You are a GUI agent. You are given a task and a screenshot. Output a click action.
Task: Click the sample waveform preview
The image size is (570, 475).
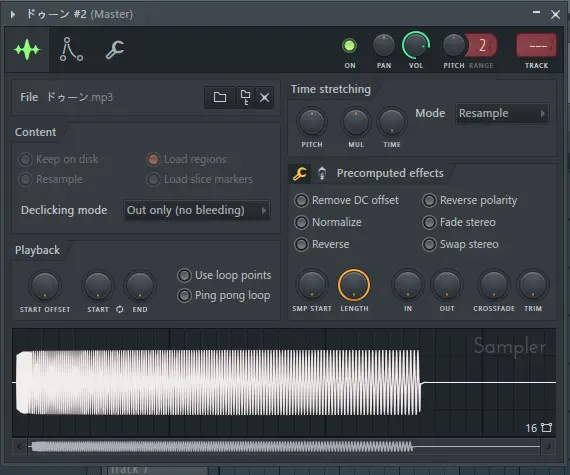[284, 382]
